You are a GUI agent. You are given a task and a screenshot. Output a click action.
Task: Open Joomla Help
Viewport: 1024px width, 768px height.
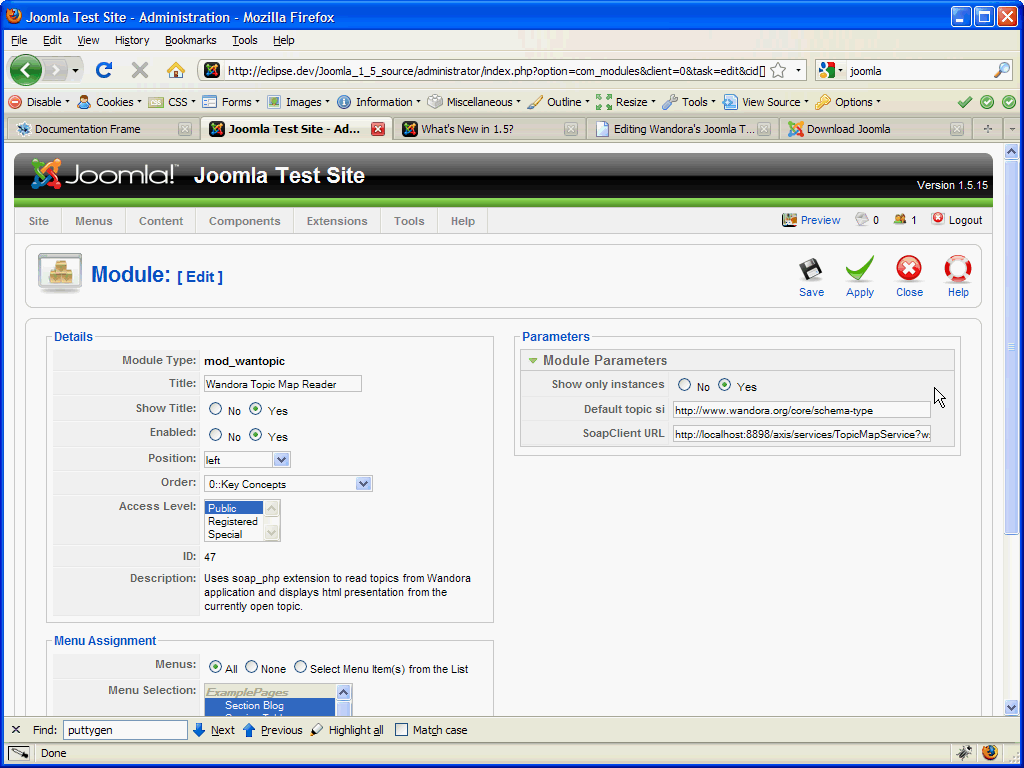(957, 276)
